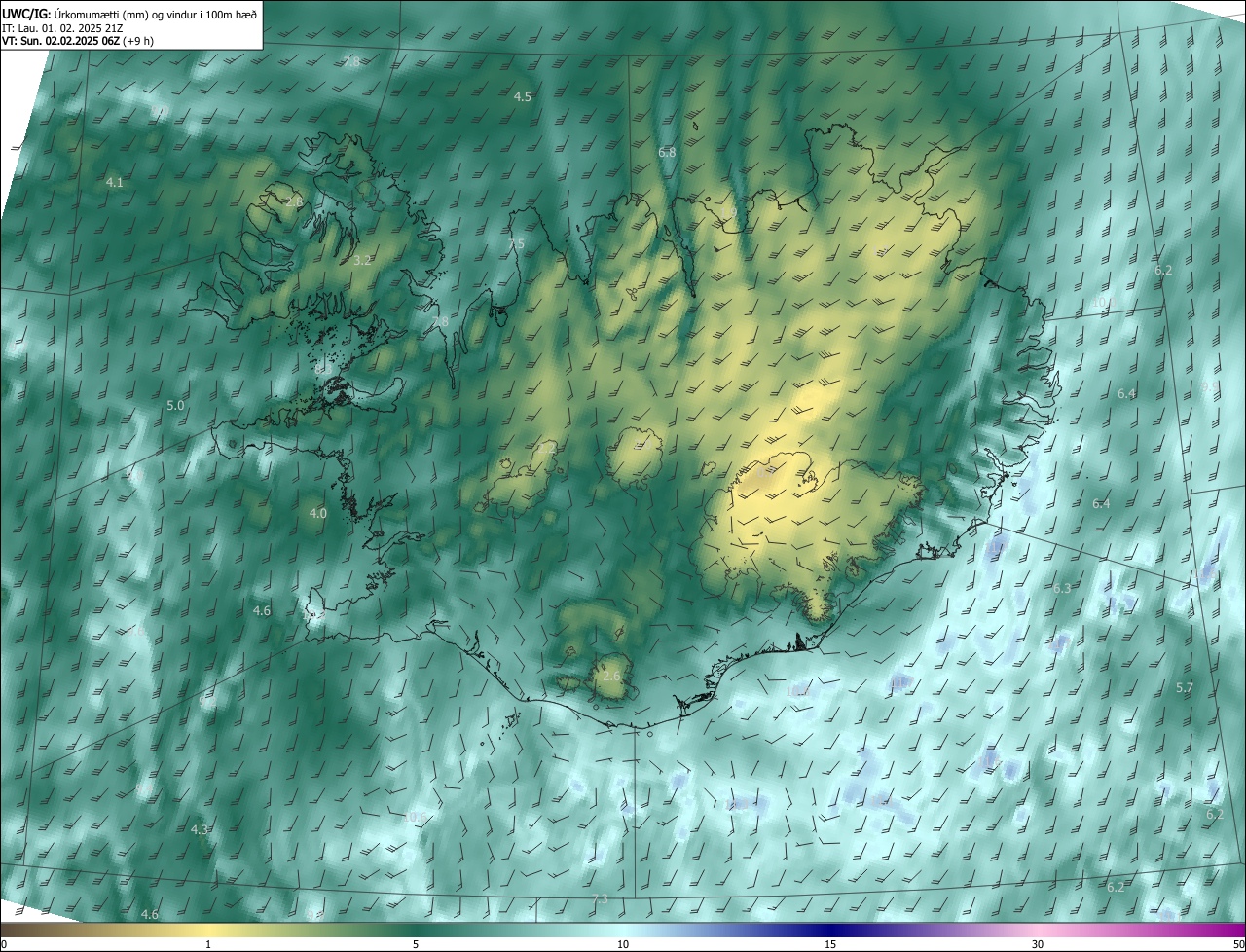Click the 'VT: Sun. 02.02.2025 06Z (+9 h)' line
This screenshot has width=1246, height=952.
pyautogui.click(x=77, y=41)
